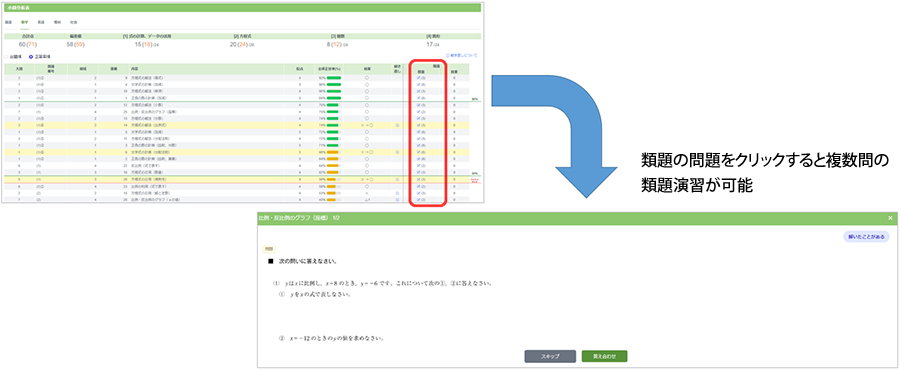The height and width of the screenshot is (370, 900).
Task: Click the [1] 式の計算、データの活用 heading
Action: [146, 36]
